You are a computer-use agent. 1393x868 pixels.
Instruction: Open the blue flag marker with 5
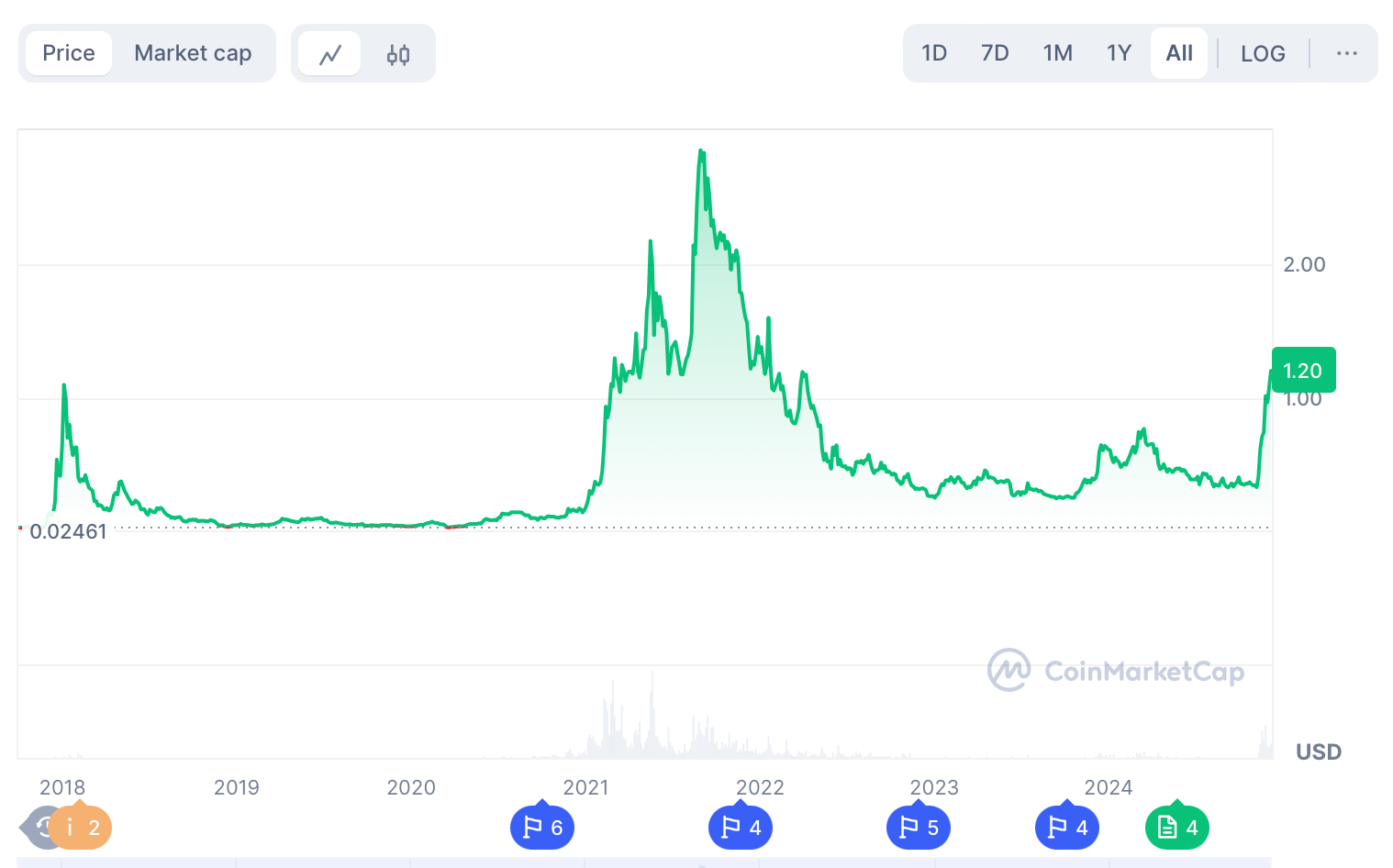[919, 828]
